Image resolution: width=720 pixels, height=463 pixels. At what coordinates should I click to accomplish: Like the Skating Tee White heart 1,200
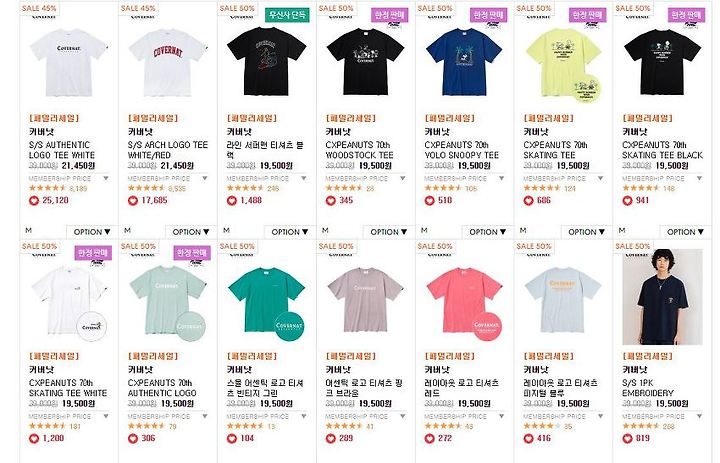[x=34, y=439]
